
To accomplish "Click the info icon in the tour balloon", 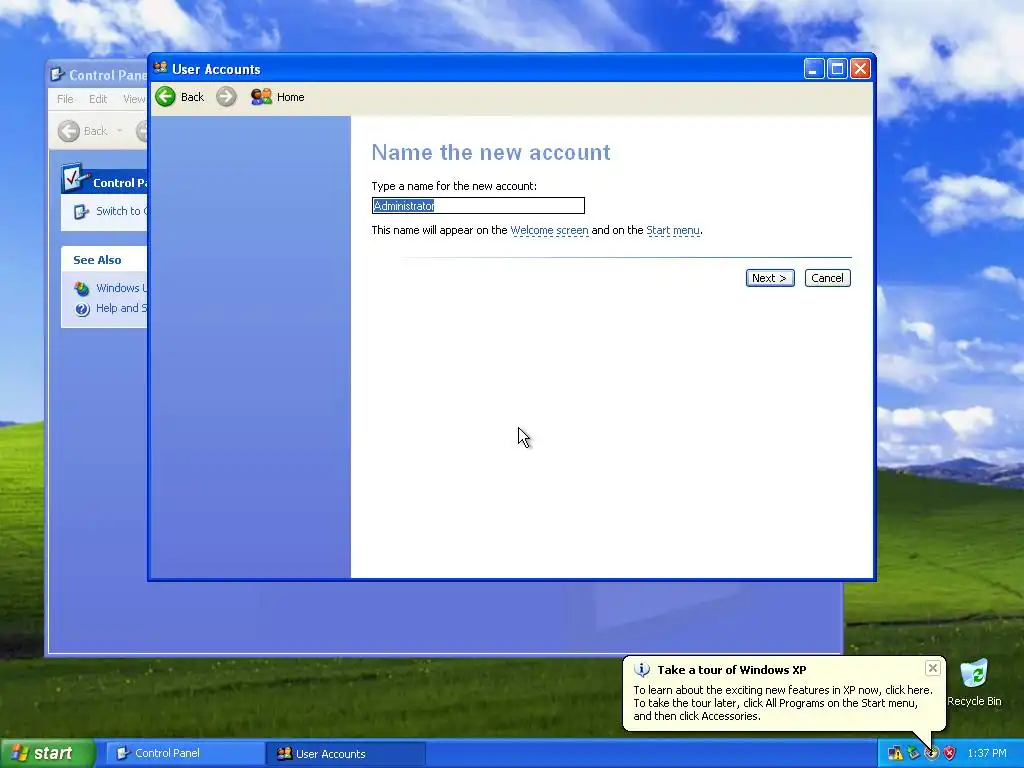I will 642,669.
